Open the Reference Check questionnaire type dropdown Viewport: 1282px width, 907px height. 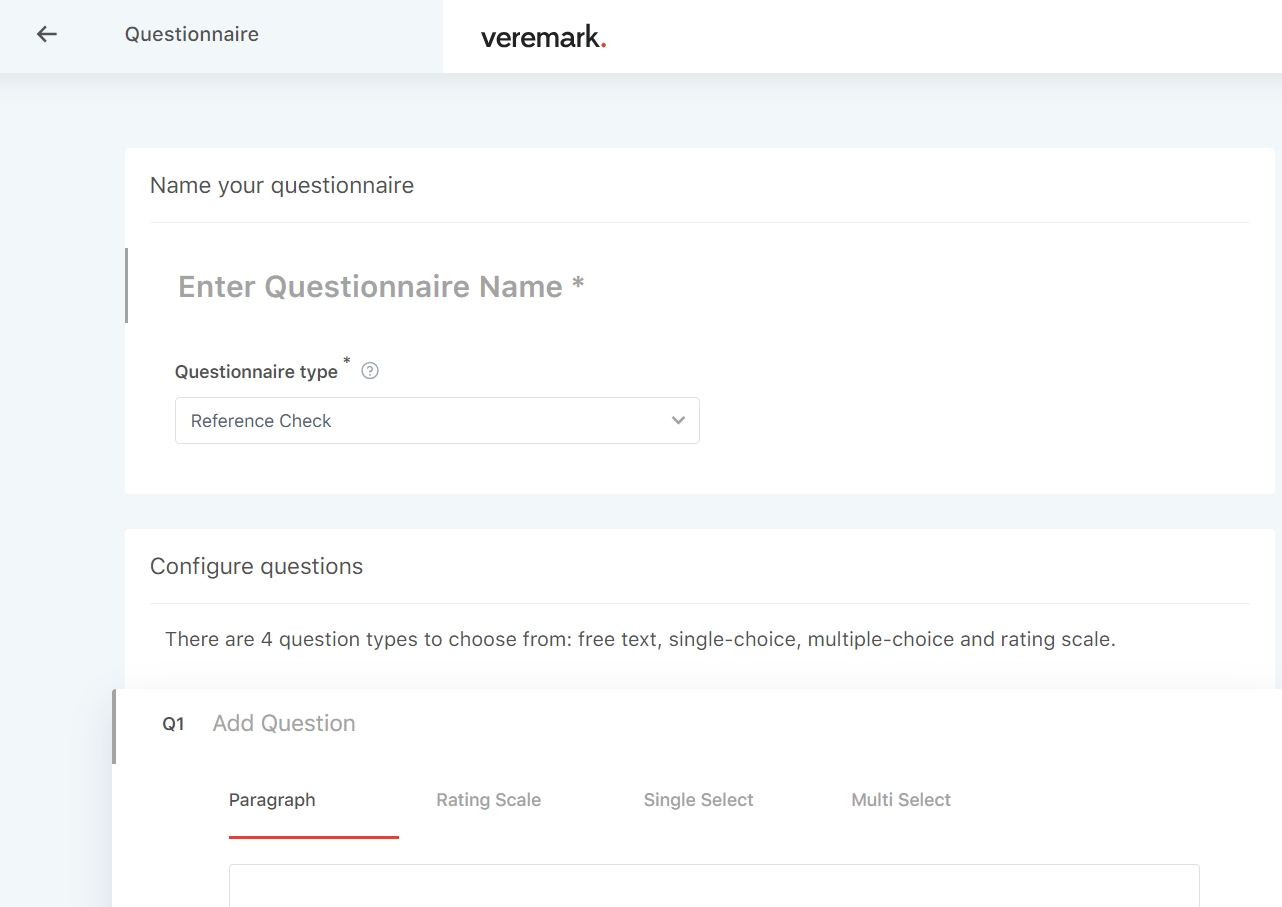point(437,420)
